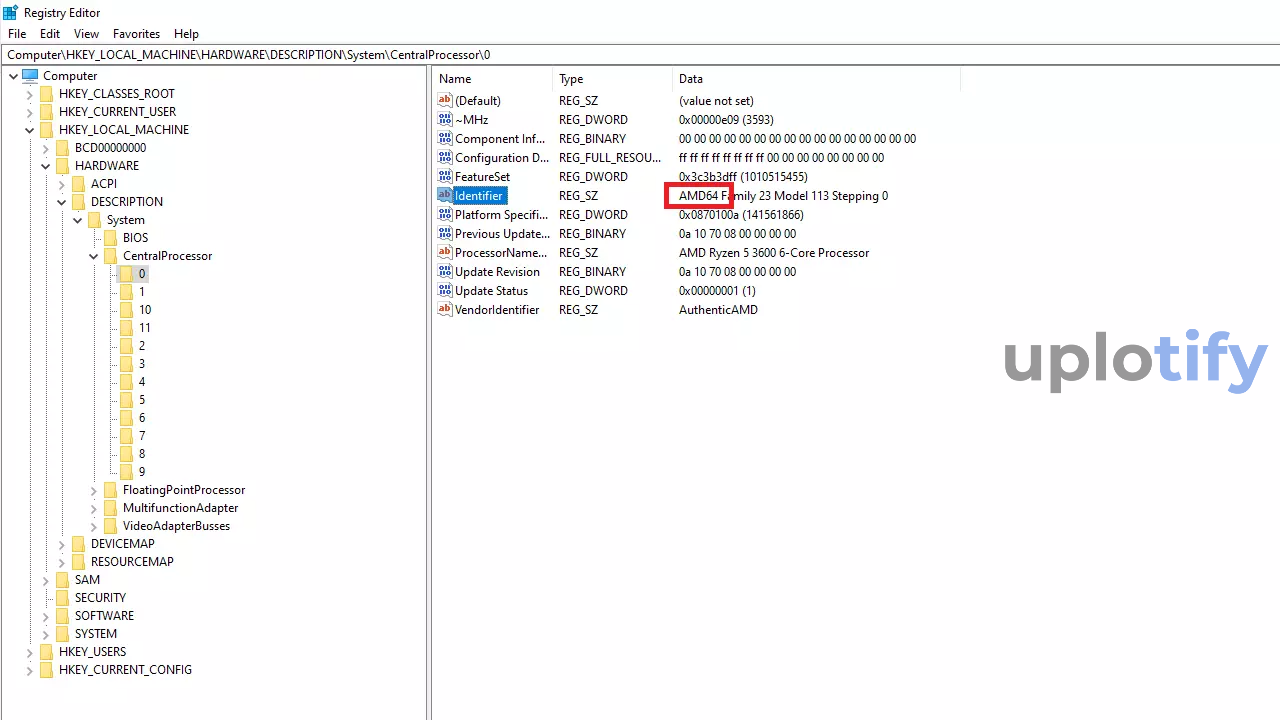The width and height of the screenshot is (1280, 720).
Task: Open the Help menu
Action: pyautogui.click(x=186, y=34)
